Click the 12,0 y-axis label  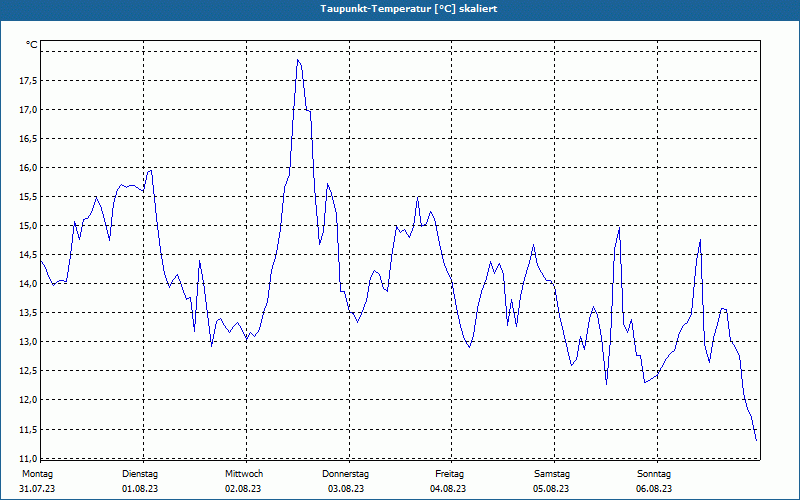tap(29, 400)
